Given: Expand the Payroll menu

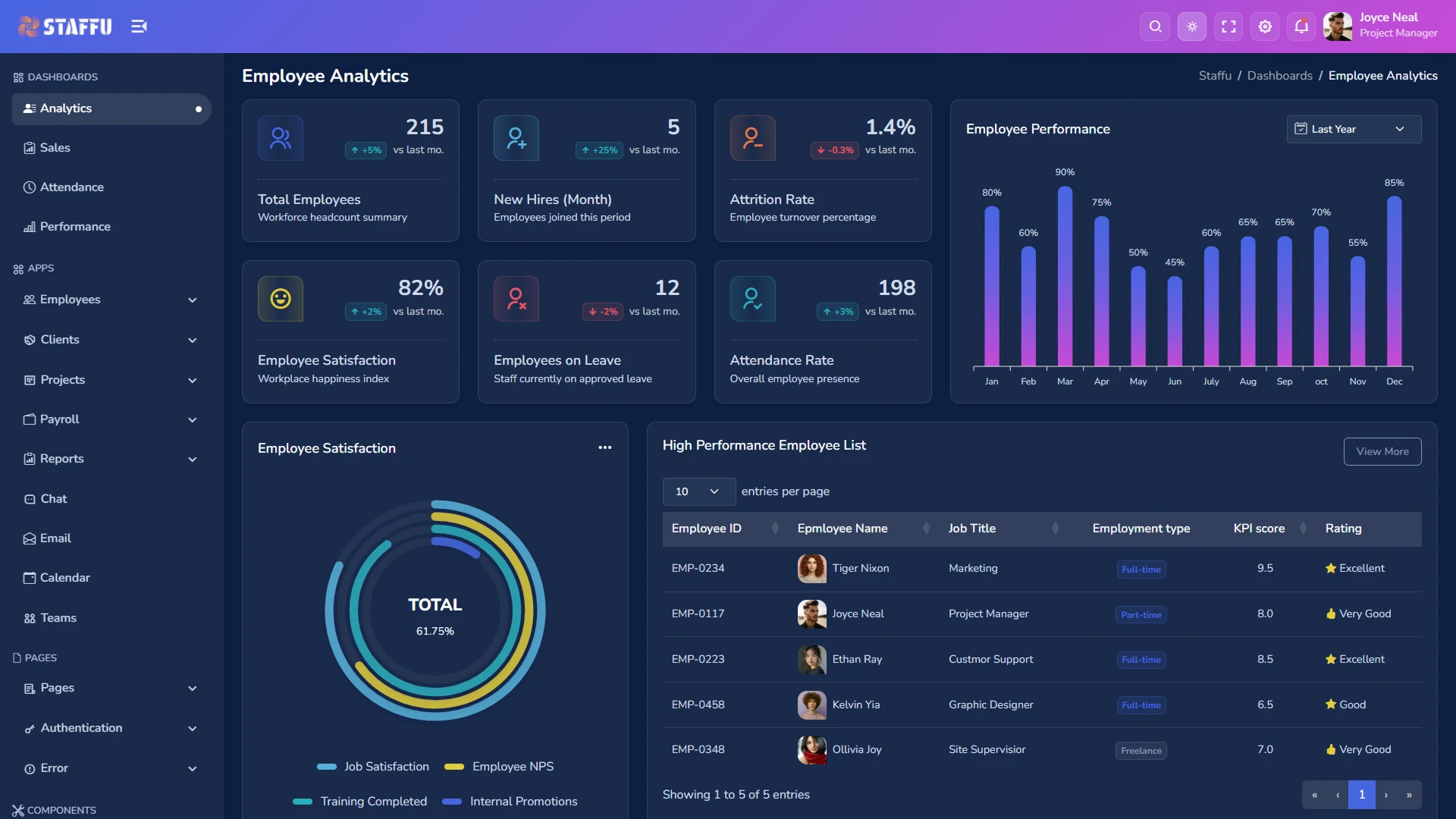Looking at the screenshot, I should click(111, 419).
